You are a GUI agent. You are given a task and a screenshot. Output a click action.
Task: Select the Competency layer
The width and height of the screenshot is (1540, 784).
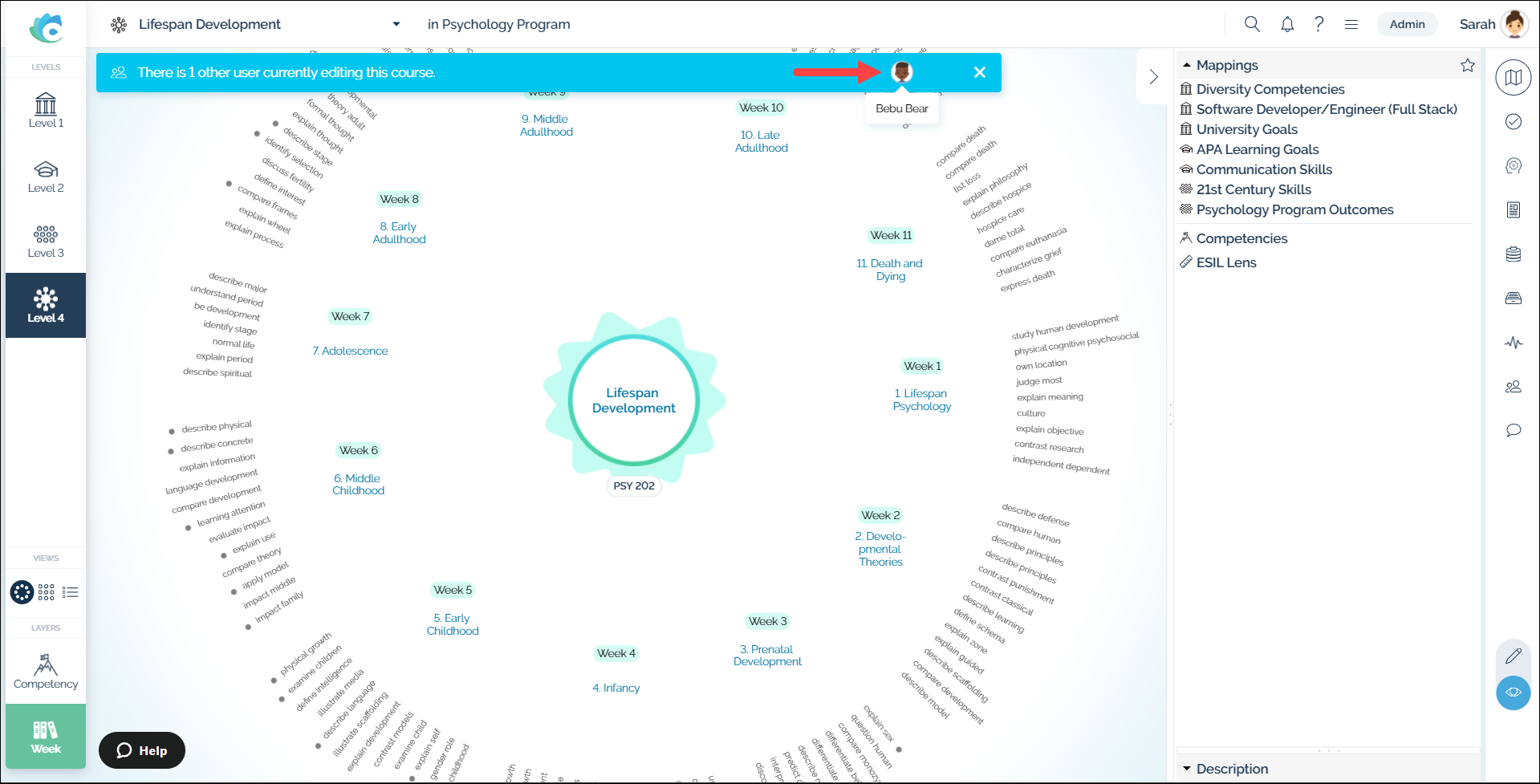click(46, 671)
